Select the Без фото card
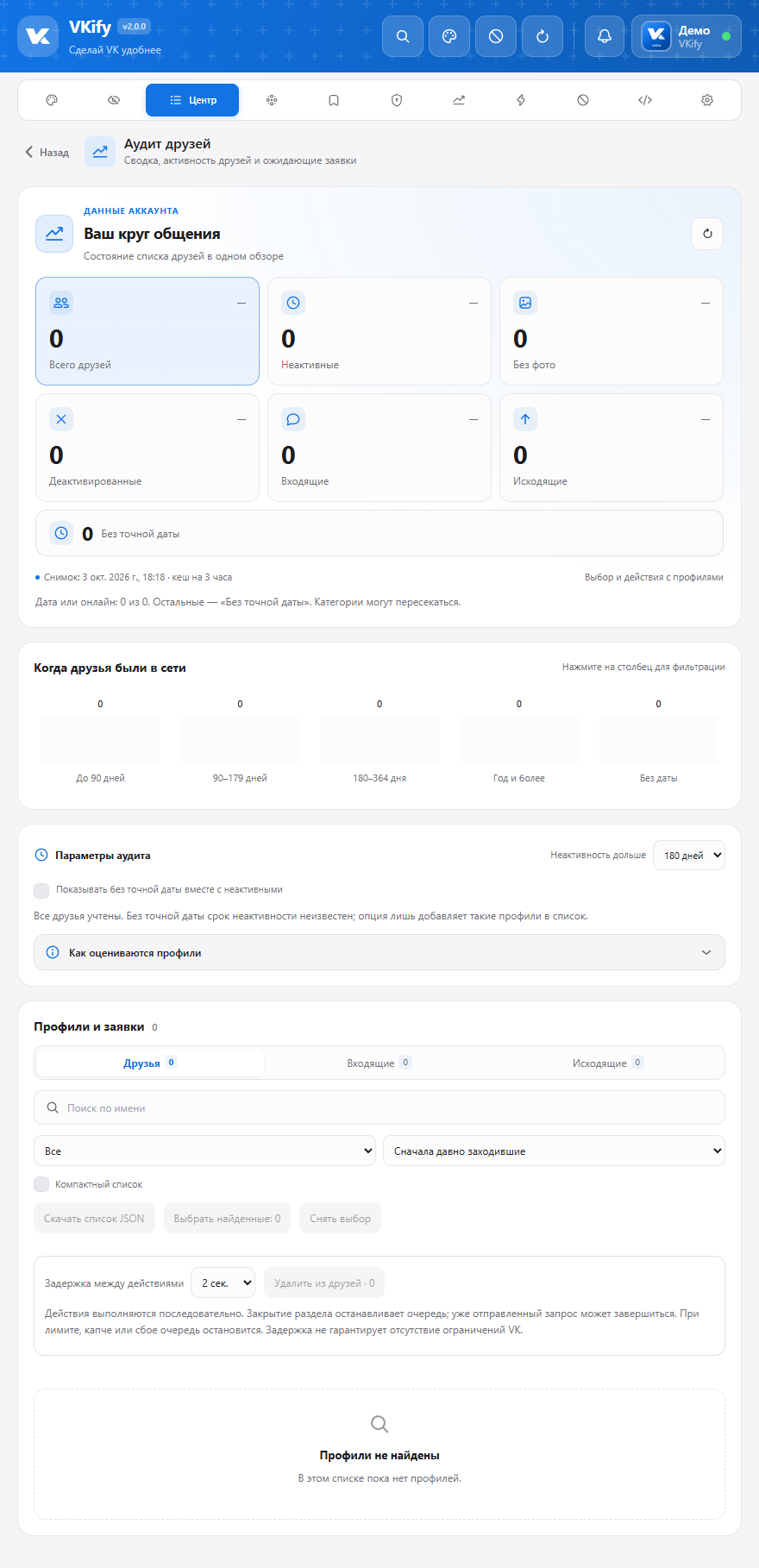This screenshot has width=759, height=1568. click(x=612, y=331)
